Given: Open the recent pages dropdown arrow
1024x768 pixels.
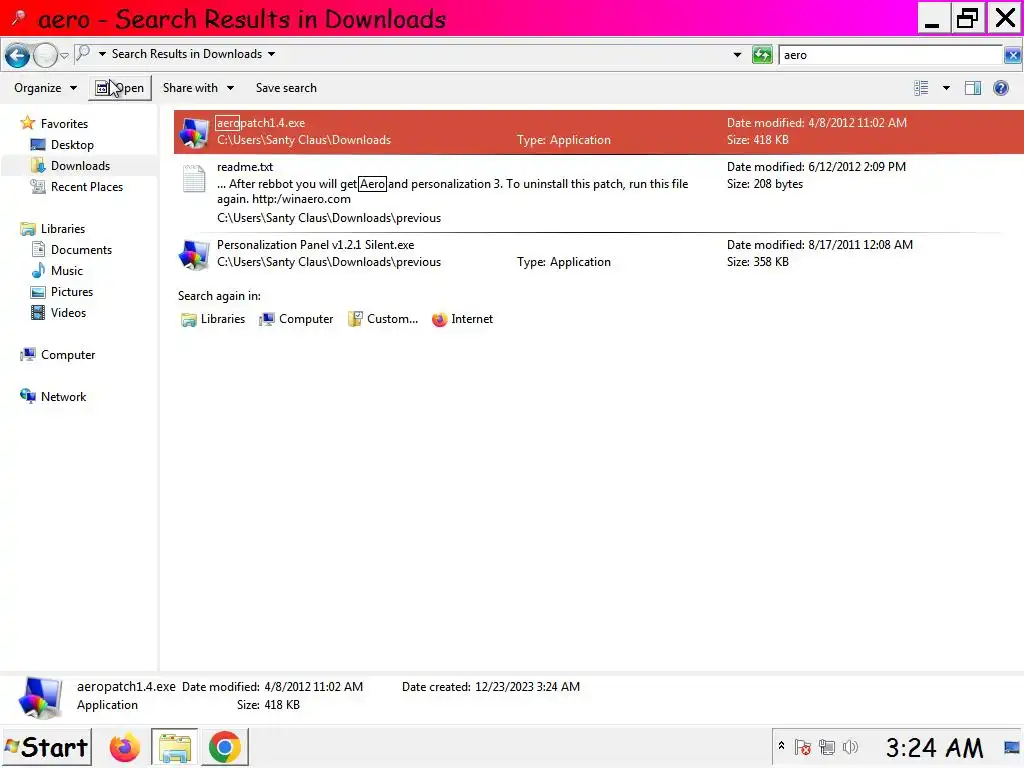Looking at the screenshot, I should (x=64, y=56).
